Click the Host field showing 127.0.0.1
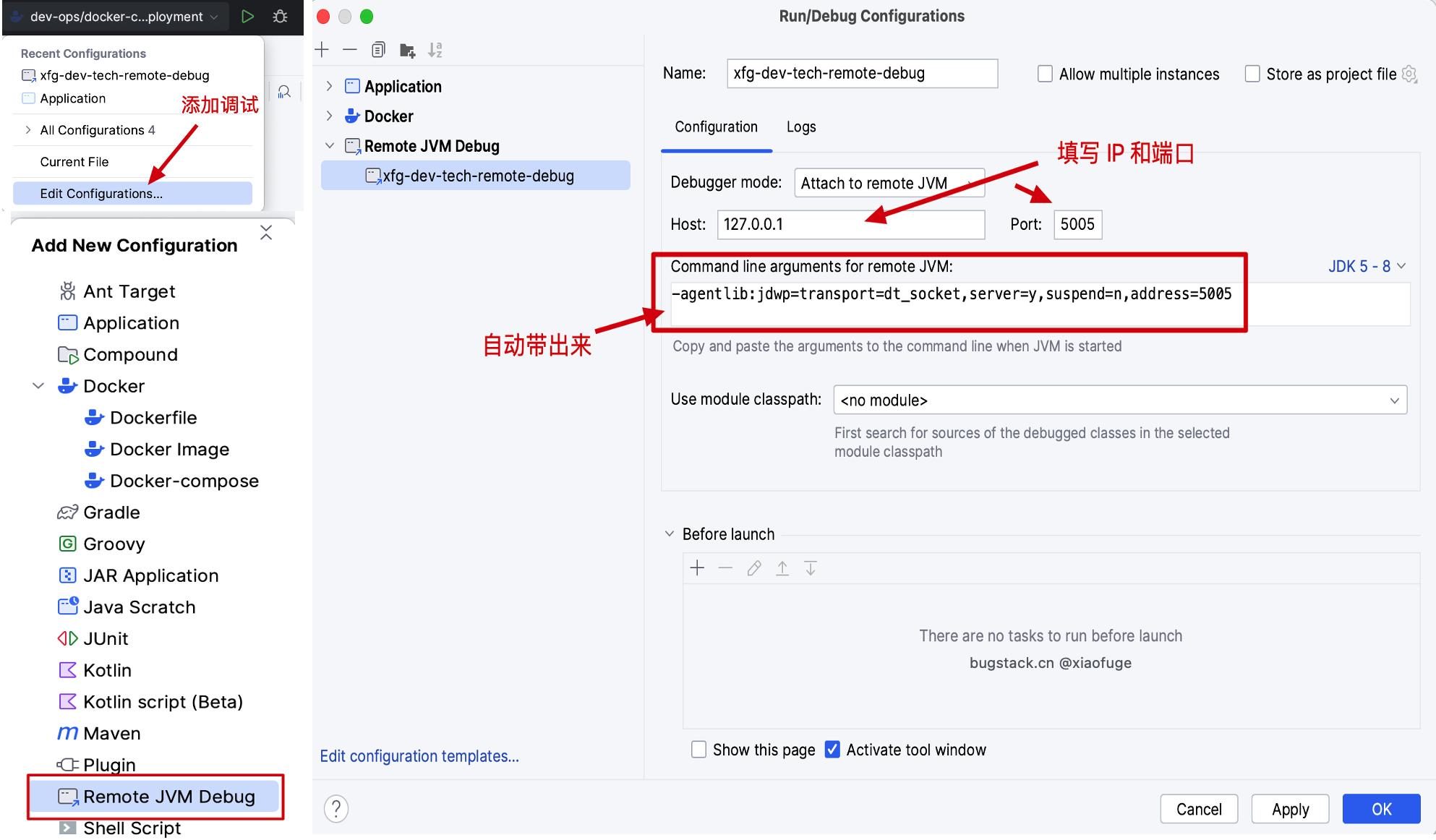The image size is (1436, 840). (850, 224)
